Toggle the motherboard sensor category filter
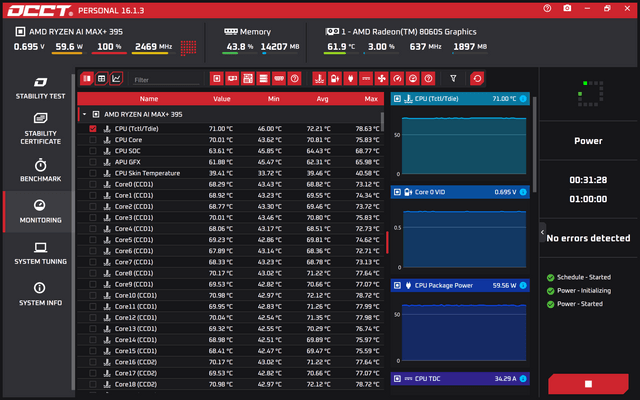This screenshot has height=400, width=640. [x=248, y=78]
